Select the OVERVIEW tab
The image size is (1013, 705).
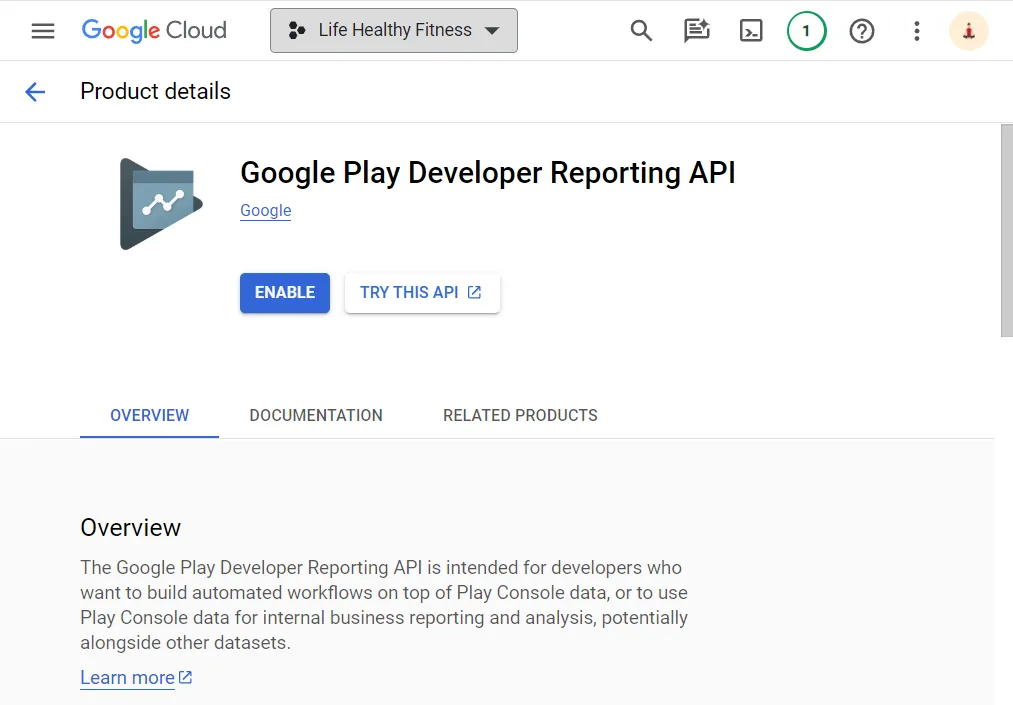tap(149, 415)
